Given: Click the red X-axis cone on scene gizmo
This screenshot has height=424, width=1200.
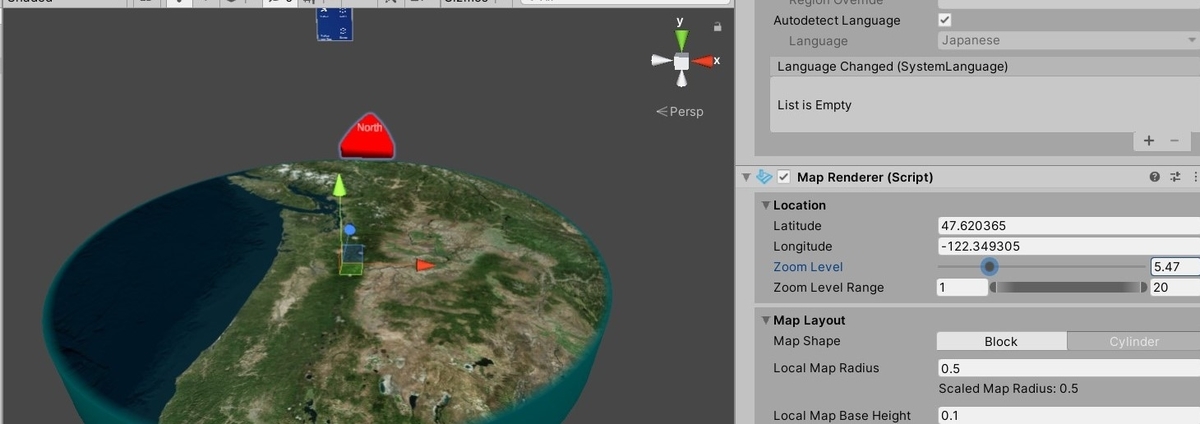Looking at the screenshot, I should 703,62.
